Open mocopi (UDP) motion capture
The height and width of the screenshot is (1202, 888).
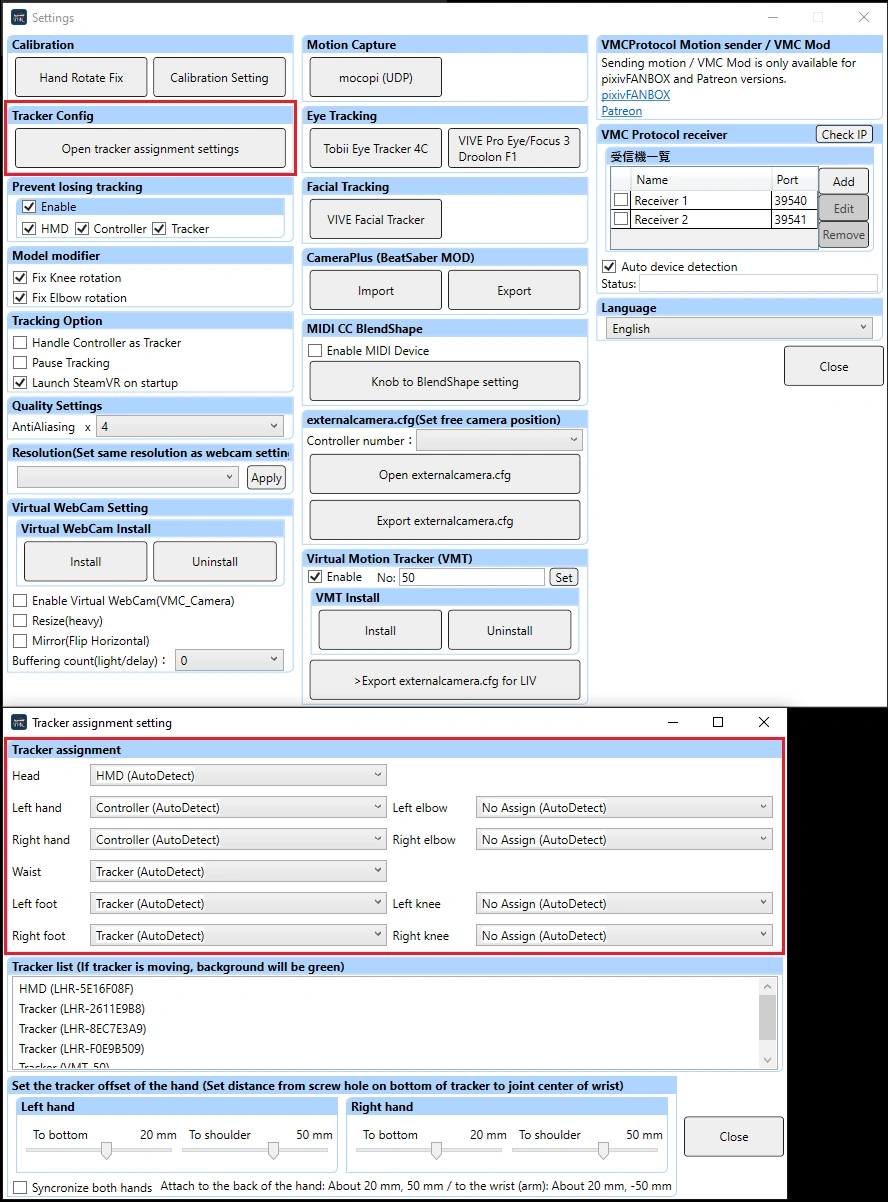click(x=375, y=77)
